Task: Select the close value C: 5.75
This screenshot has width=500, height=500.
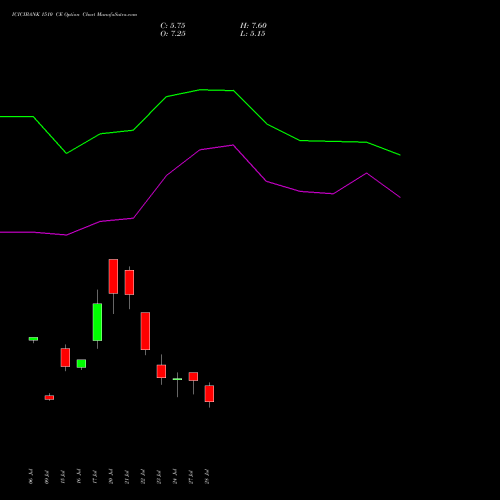Action: coord(173,26)
